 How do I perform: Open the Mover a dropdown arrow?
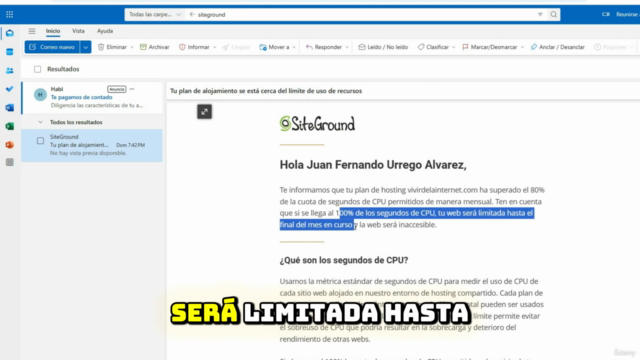tap(294, 47)
